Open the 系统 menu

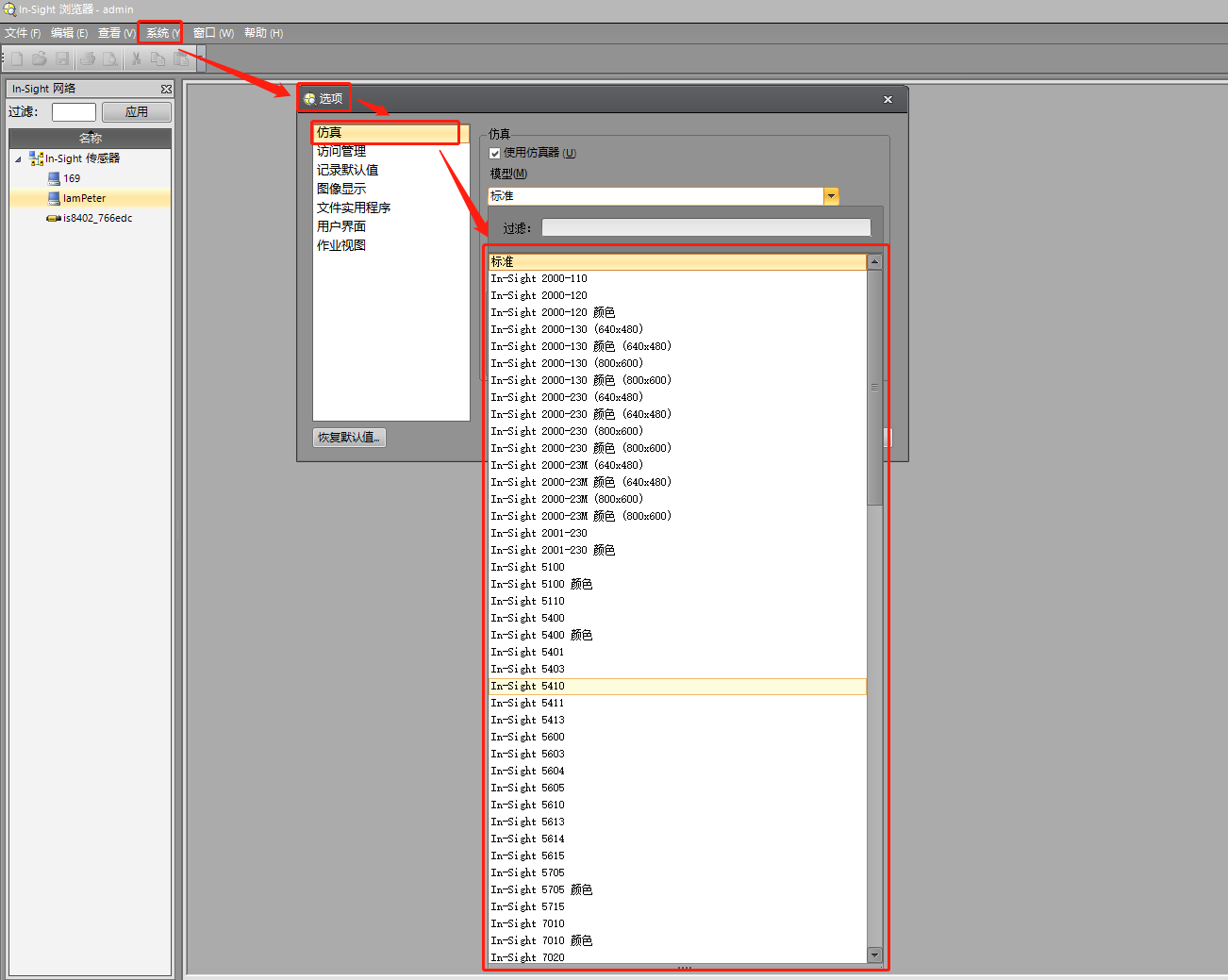coord(162,33)
